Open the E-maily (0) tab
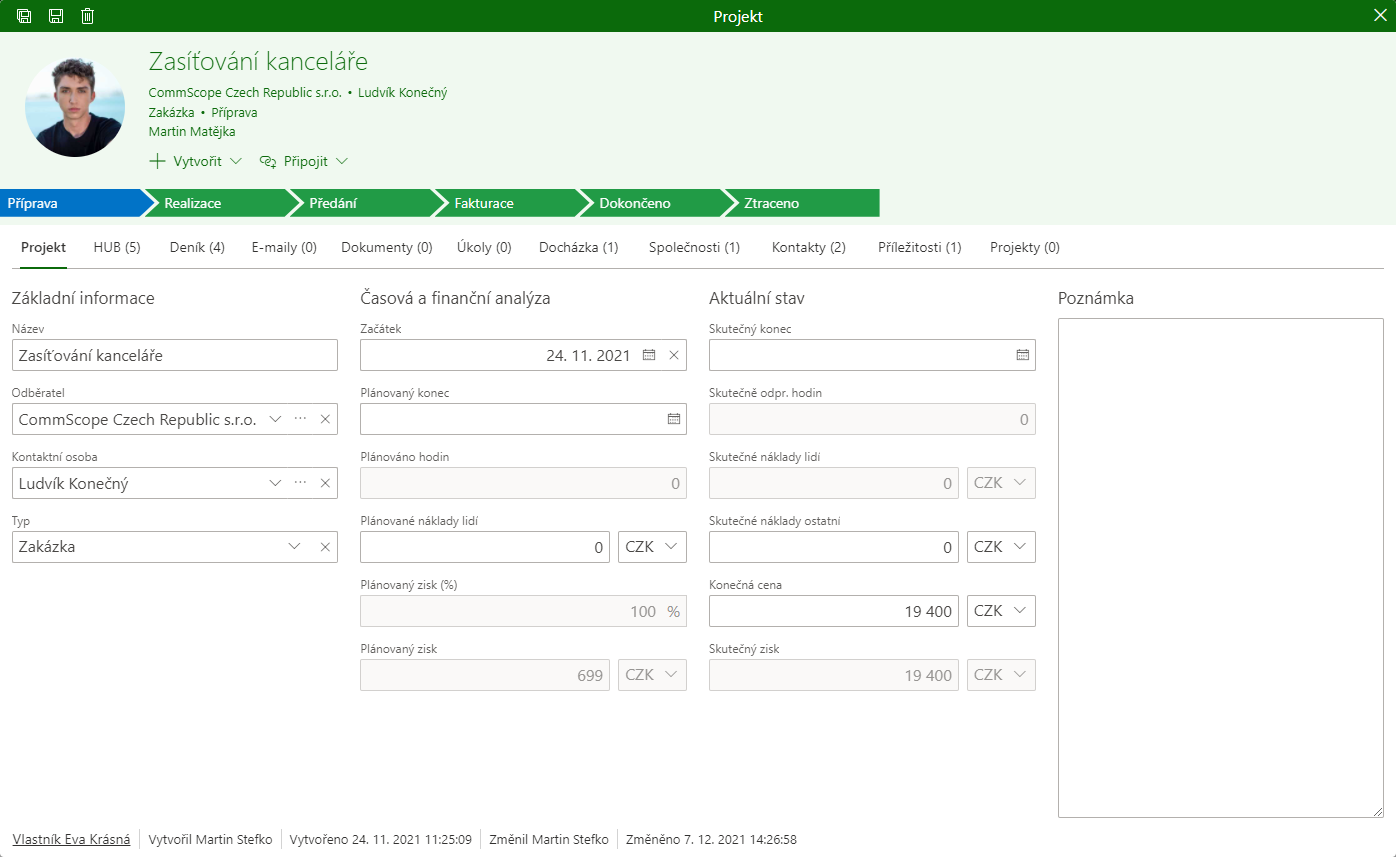The width and height of the screenshot is (1396, 857). pyautogui.click(x=284, y=247)
